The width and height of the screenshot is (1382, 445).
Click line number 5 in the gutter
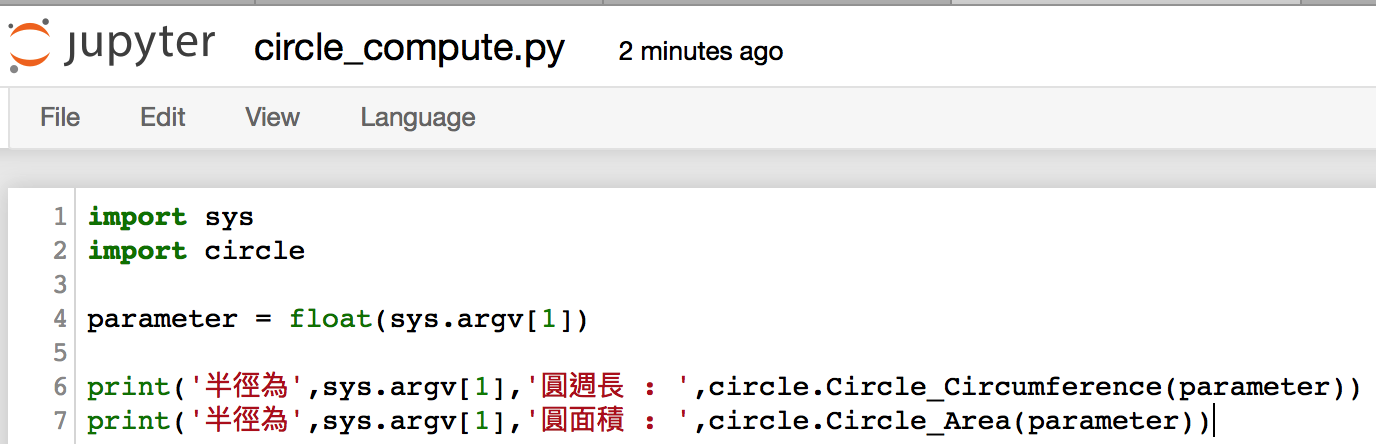tap(60, 353)
